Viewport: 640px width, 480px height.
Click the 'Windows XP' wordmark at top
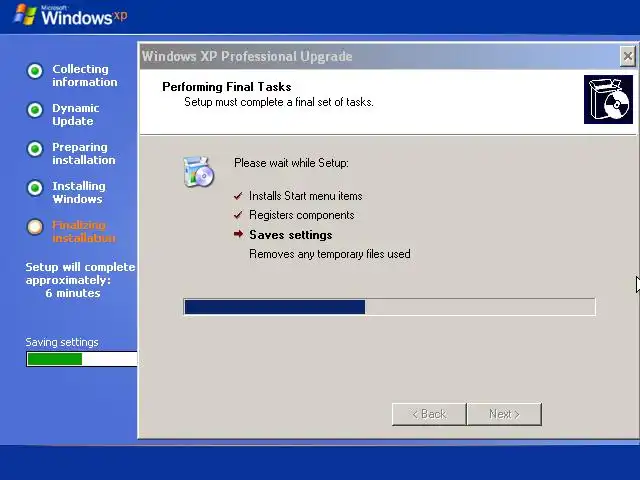coord(84,17)
